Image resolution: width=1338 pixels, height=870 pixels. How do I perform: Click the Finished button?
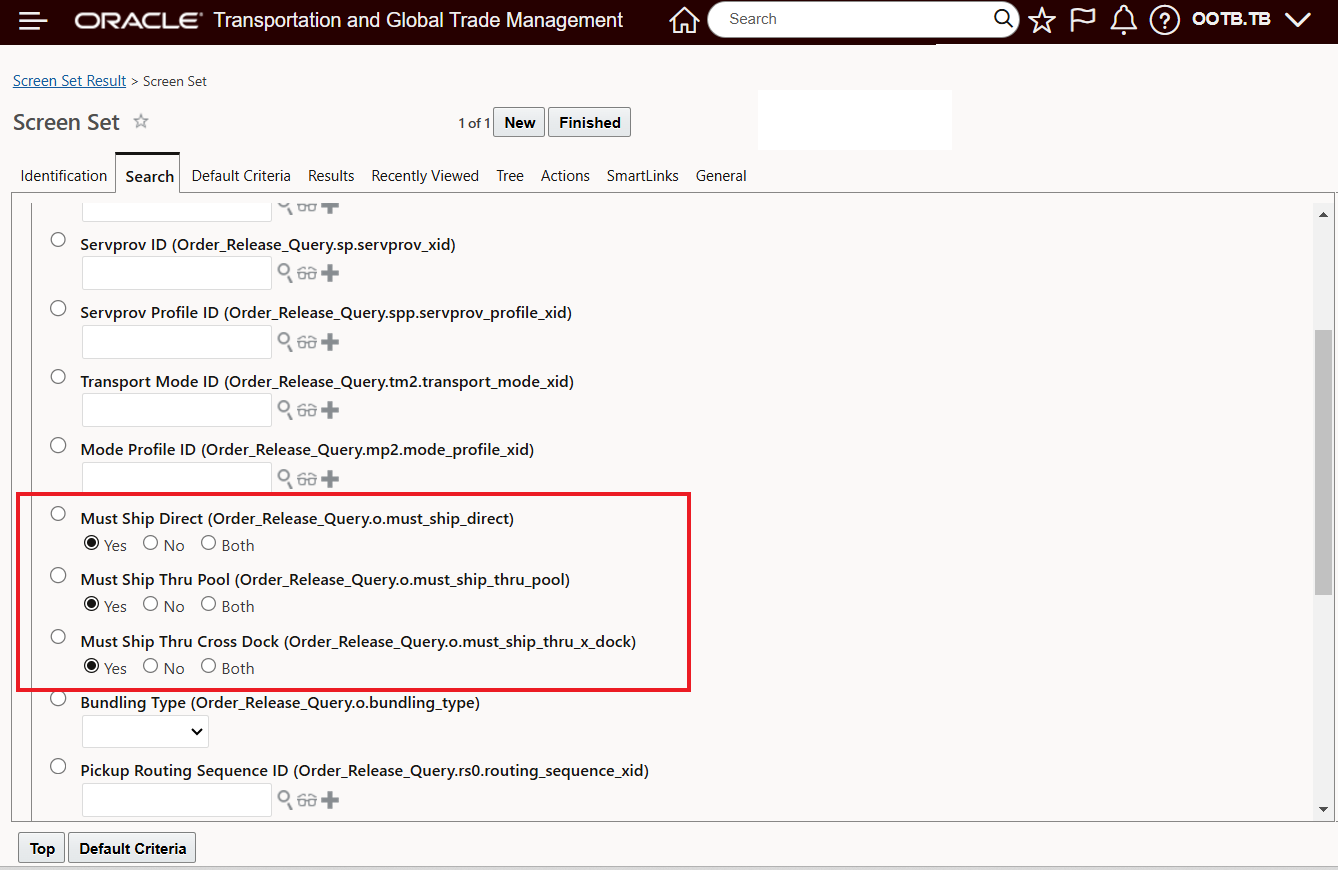click(590, 122)
